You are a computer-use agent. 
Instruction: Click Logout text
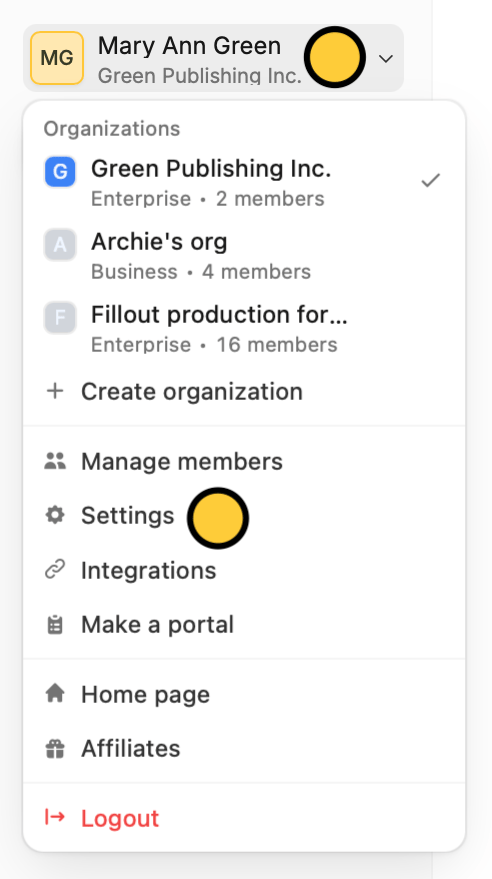(x=120, y=818)
